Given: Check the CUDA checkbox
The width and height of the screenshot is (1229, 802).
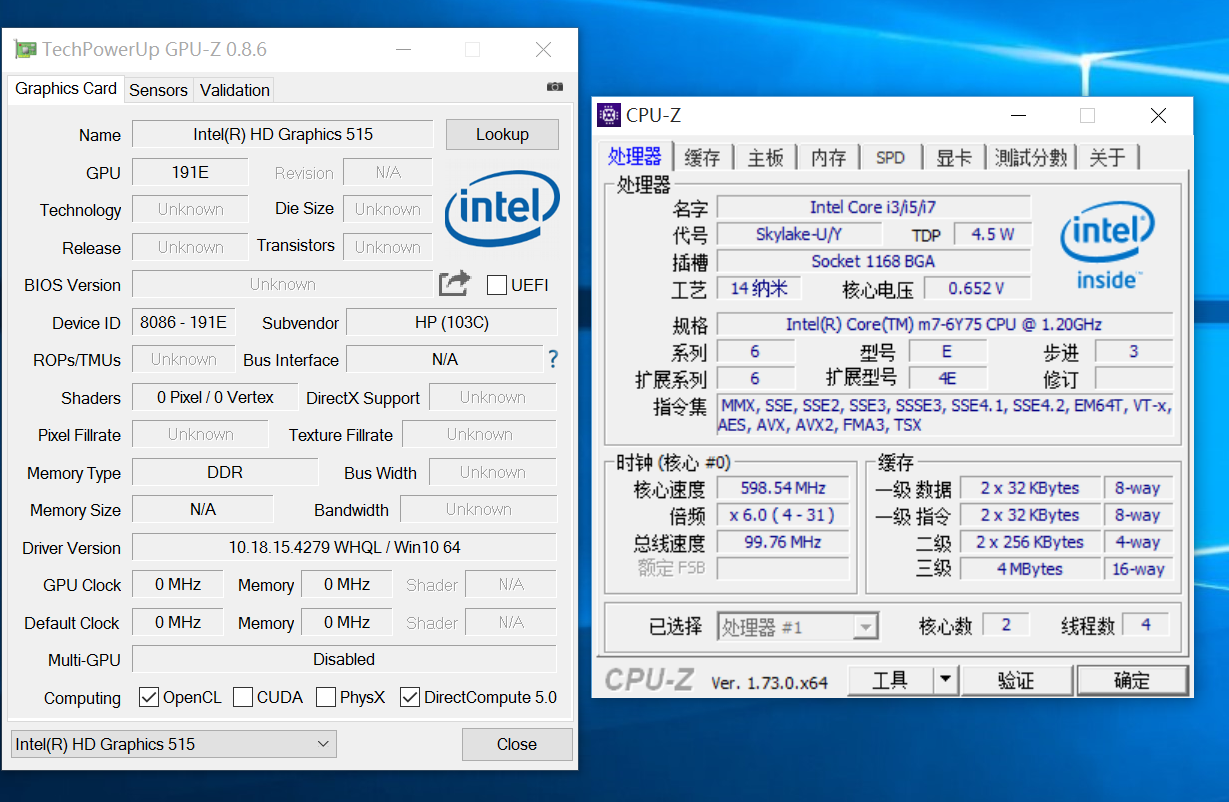Looking at the screenshot, I should click(243, 697).
